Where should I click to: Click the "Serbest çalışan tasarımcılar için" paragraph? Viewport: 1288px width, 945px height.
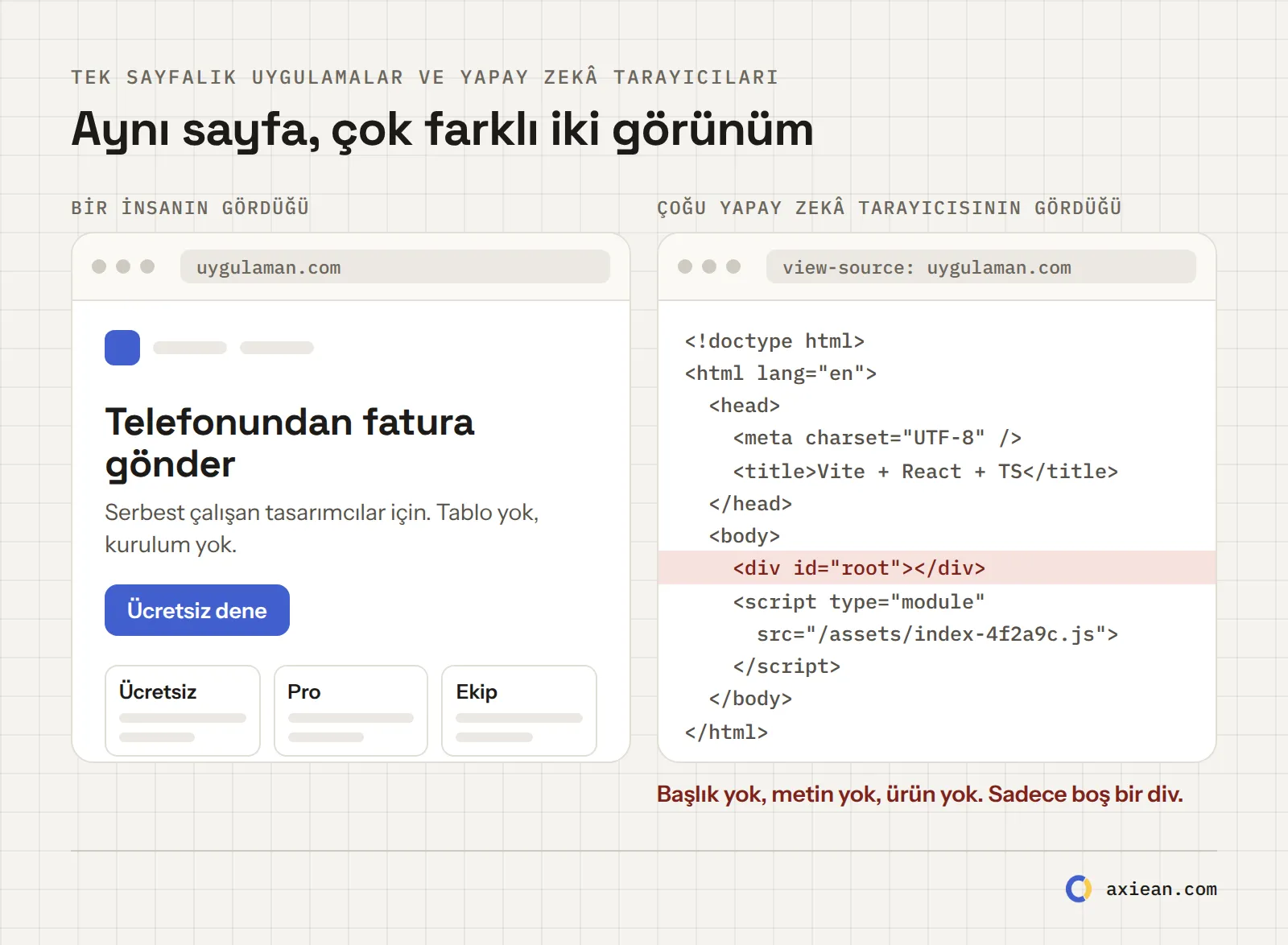pyautogui.click(x=322, y=528)
